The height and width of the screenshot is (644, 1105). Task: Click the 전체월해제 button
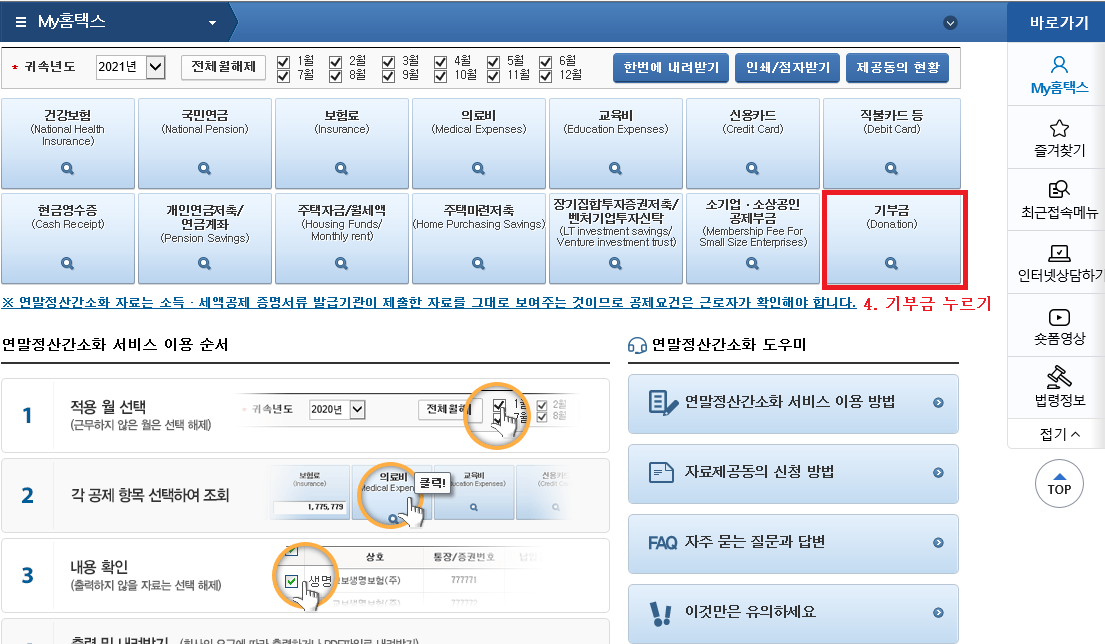pos(223,66)
